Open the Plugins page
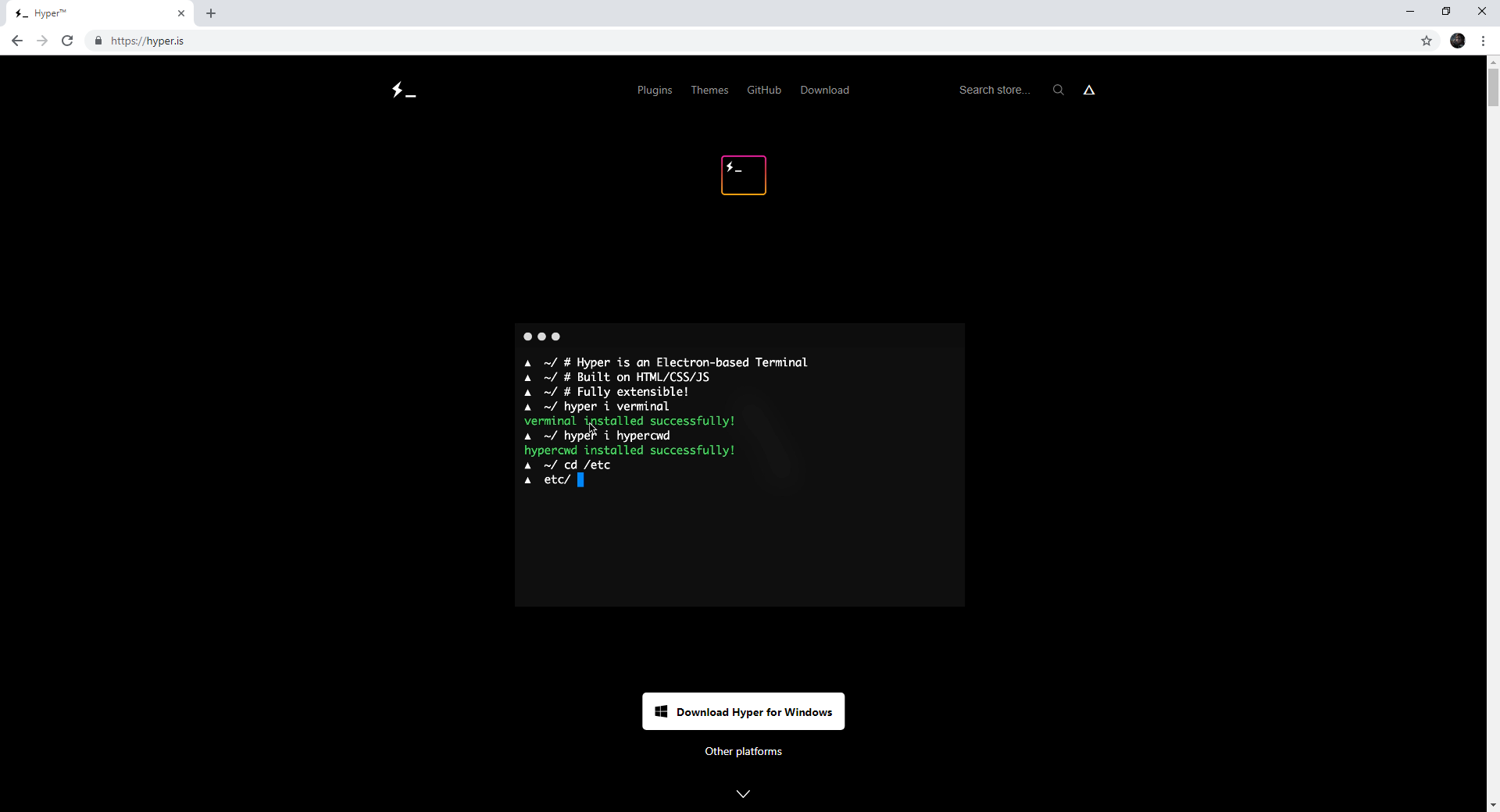The height and width of the screenshot is (812, 1500). (x=654, y=90)
